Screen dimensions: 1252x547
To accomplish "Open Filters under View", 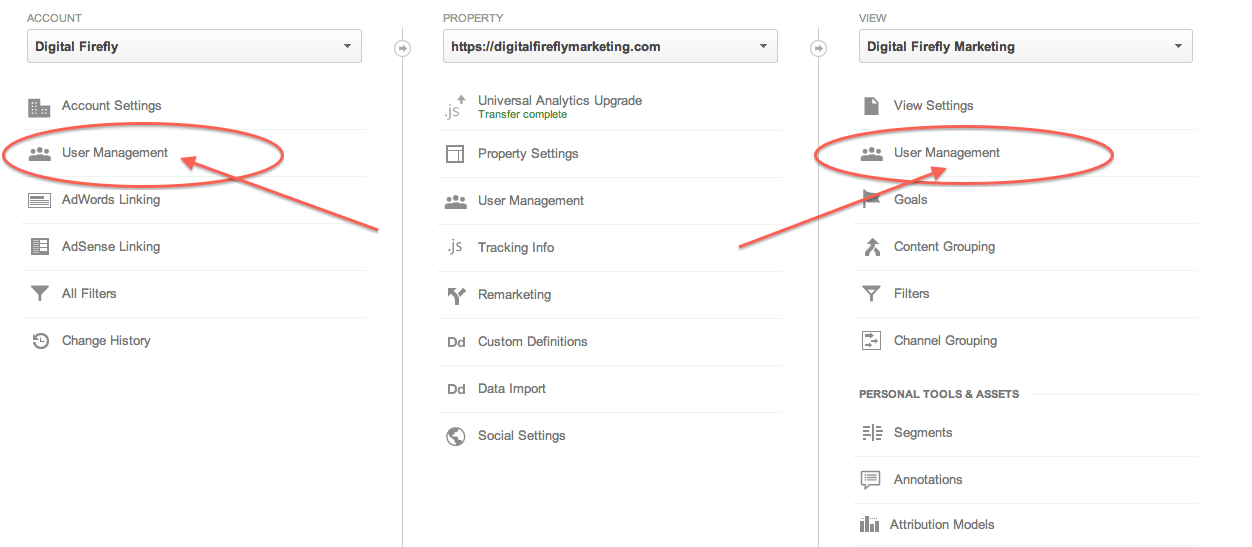I will 912,294.
